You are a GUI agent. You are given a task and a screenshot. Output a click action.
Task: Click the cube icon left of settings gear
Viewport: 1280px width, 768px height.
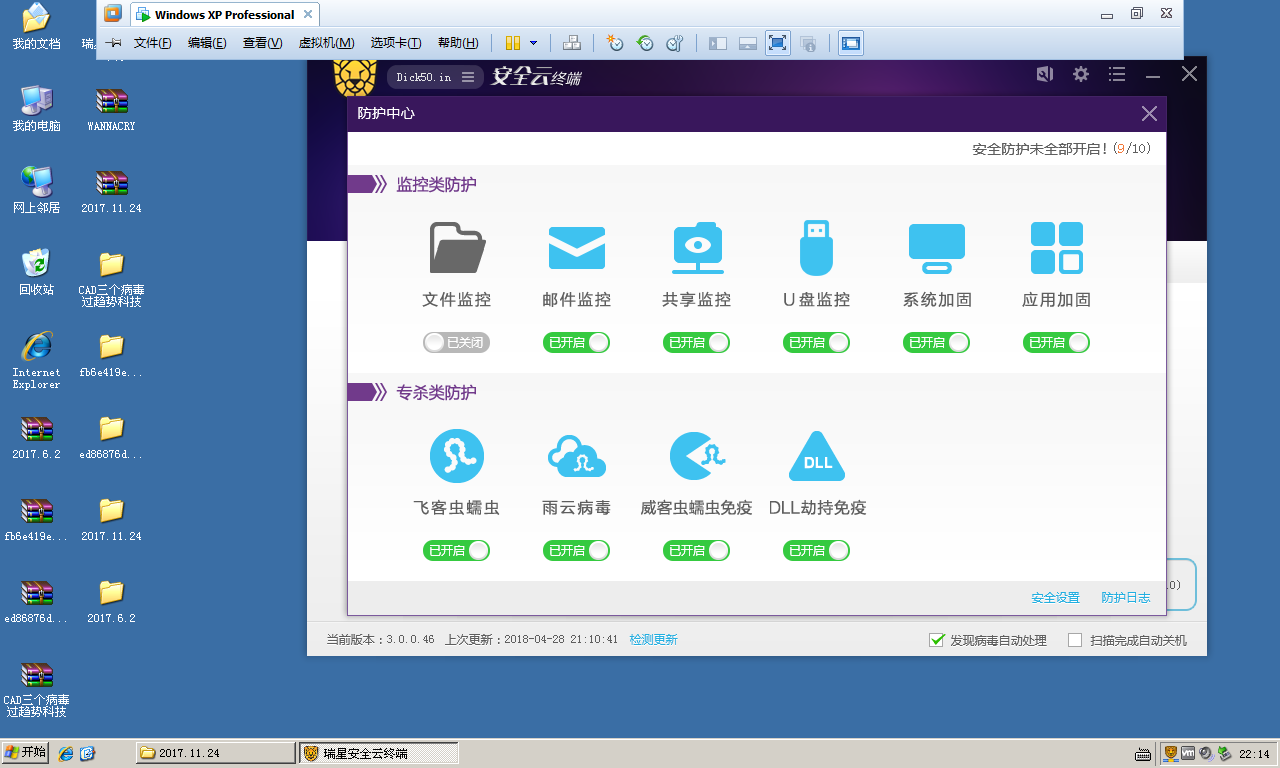click(1045, 74)
